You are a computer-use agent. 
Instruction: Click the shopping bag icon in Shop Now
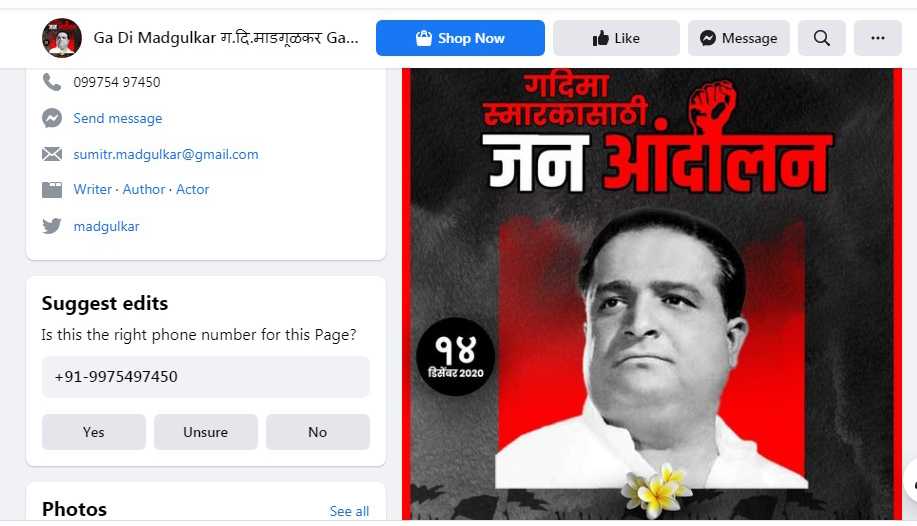click(423, 38)
